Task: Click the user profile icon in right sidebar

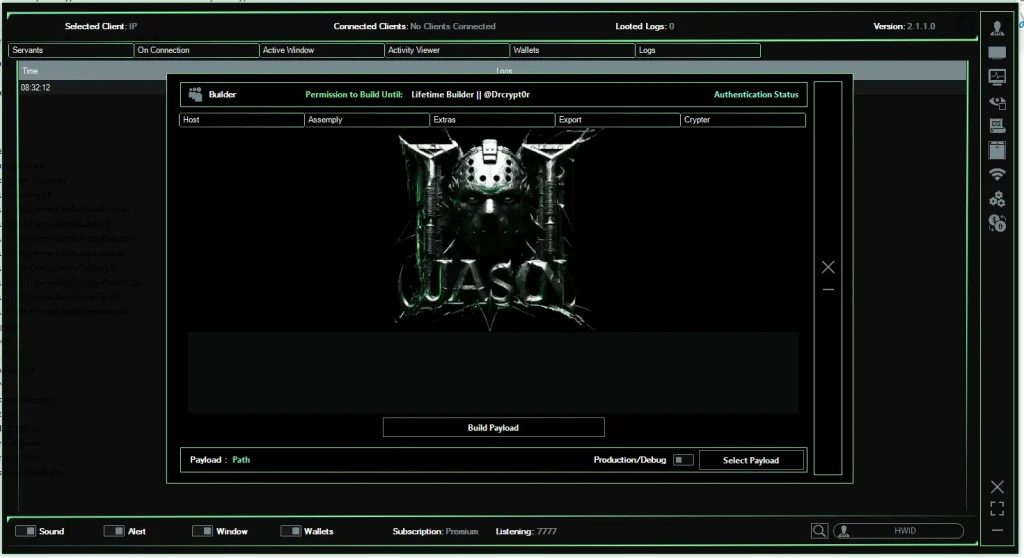Action: [997, 28]
